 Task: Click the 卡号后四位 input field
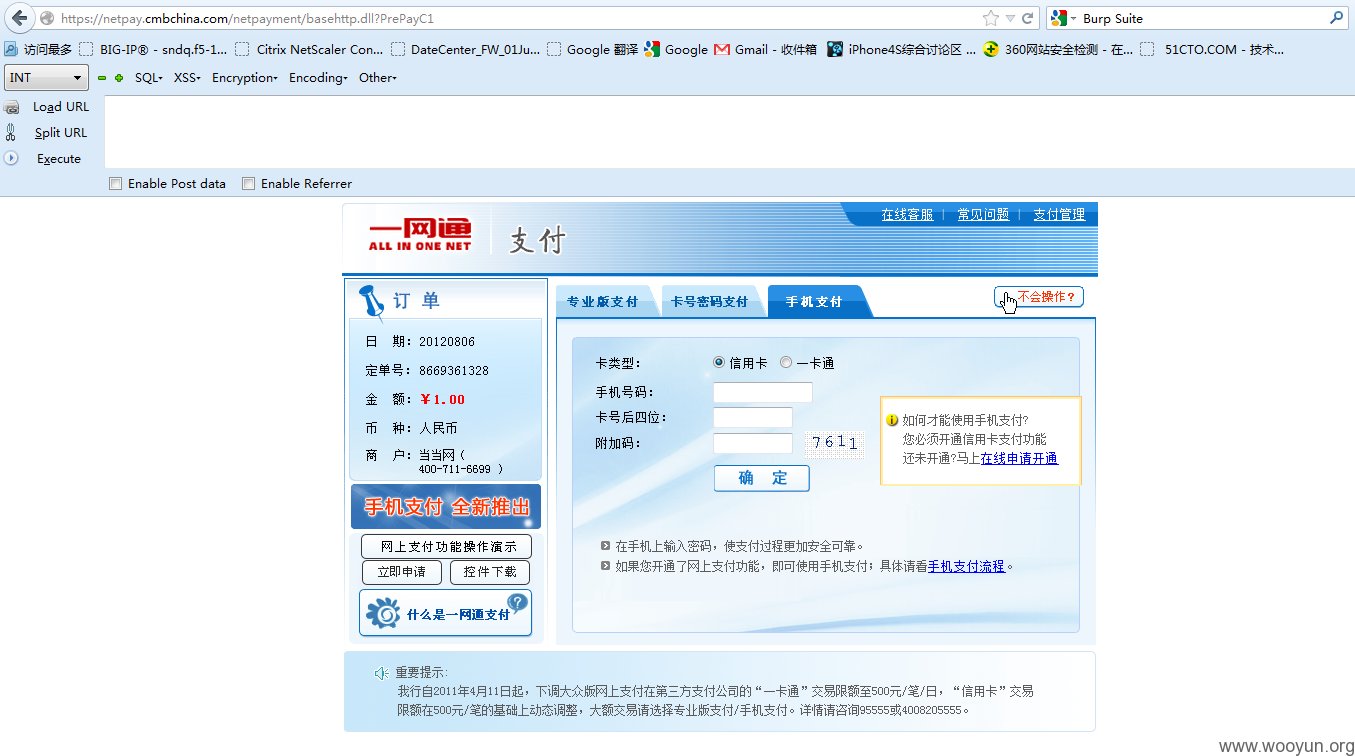(x=753, y=418)
